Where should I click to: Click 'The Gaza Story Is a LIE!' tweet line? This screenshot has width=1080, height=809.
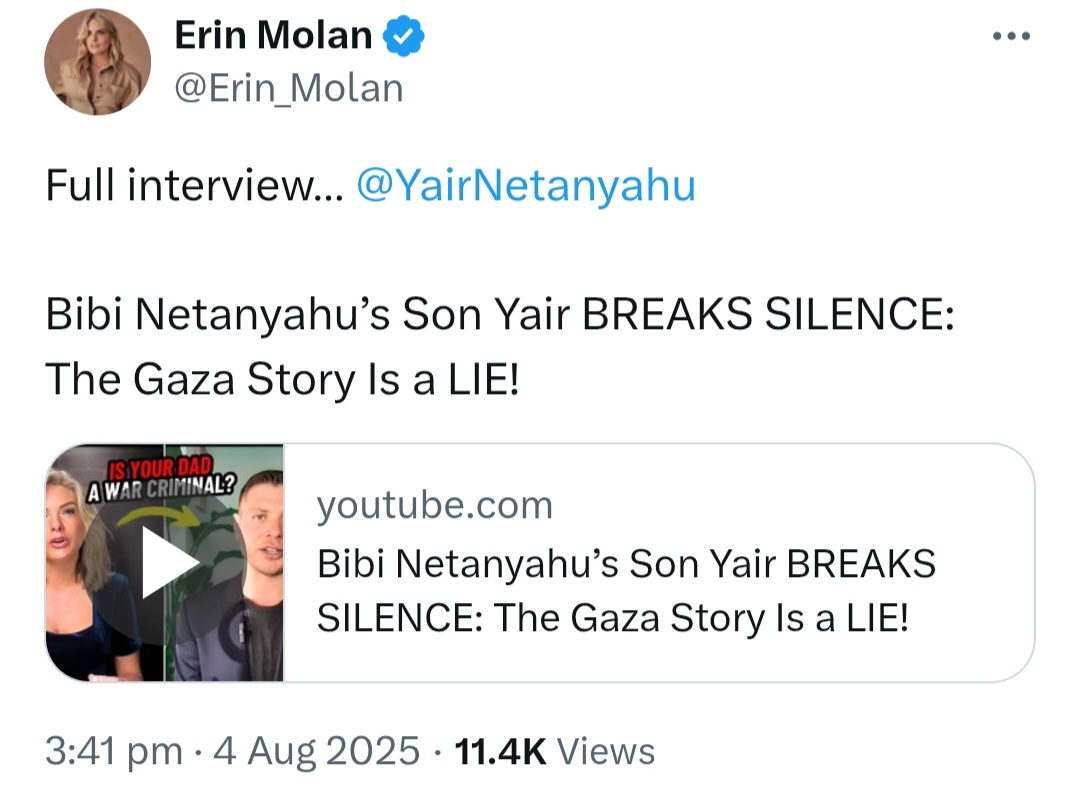tap(282, 378)
